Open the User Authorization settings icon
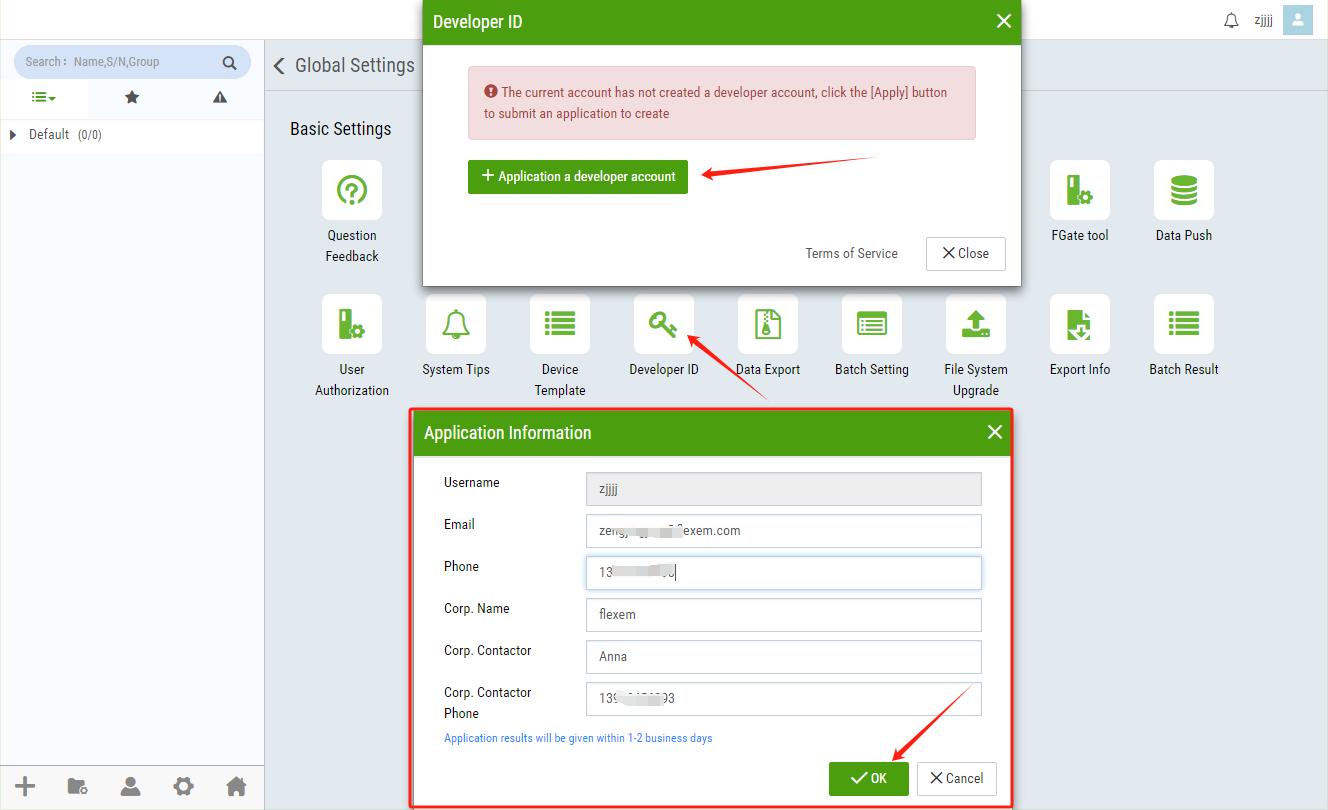The height and width of the screenshot is (810, 1328). [351, 324]
